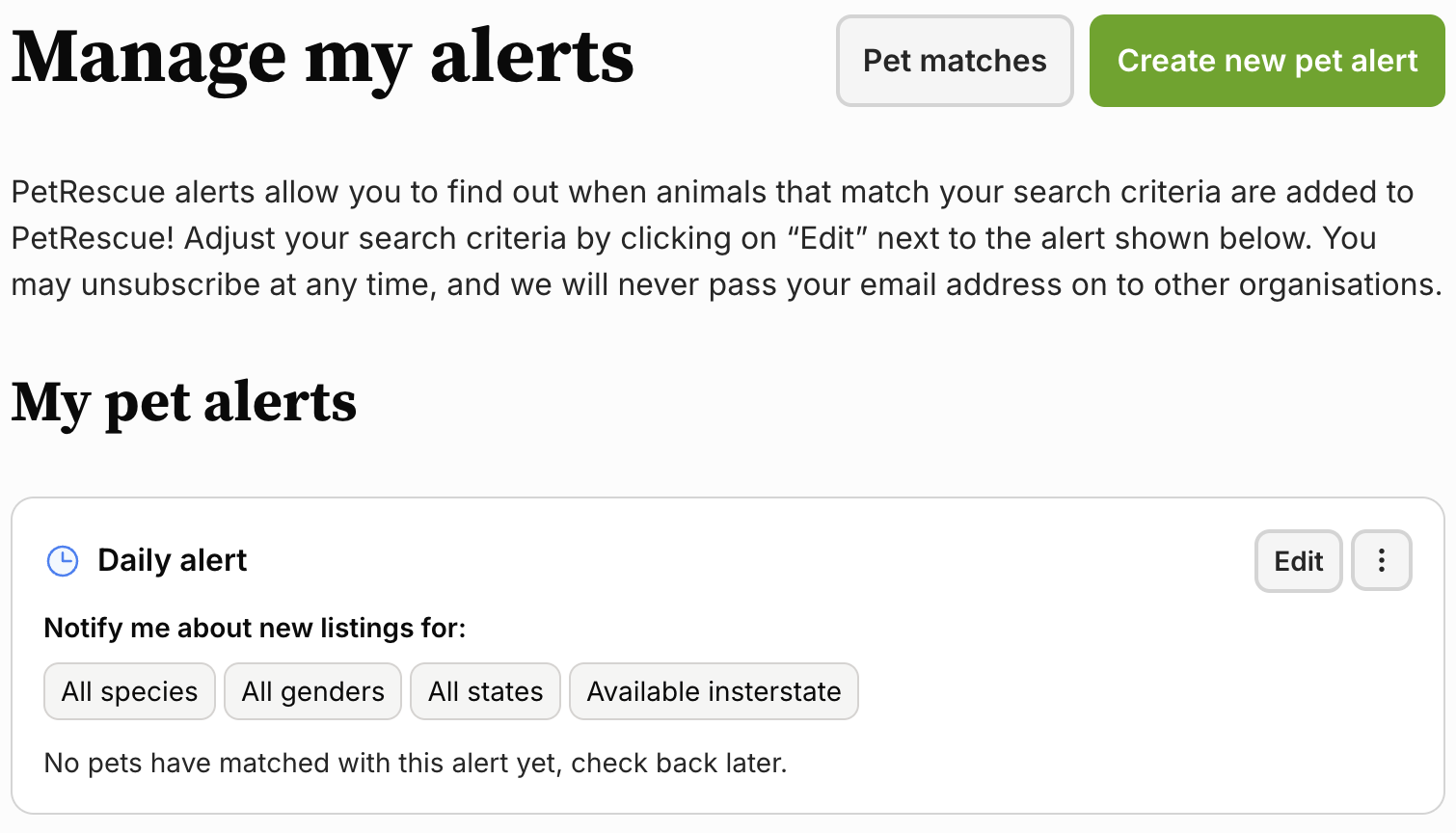
Task: Click Create new pet alert button
Action: click(1267, 61)
